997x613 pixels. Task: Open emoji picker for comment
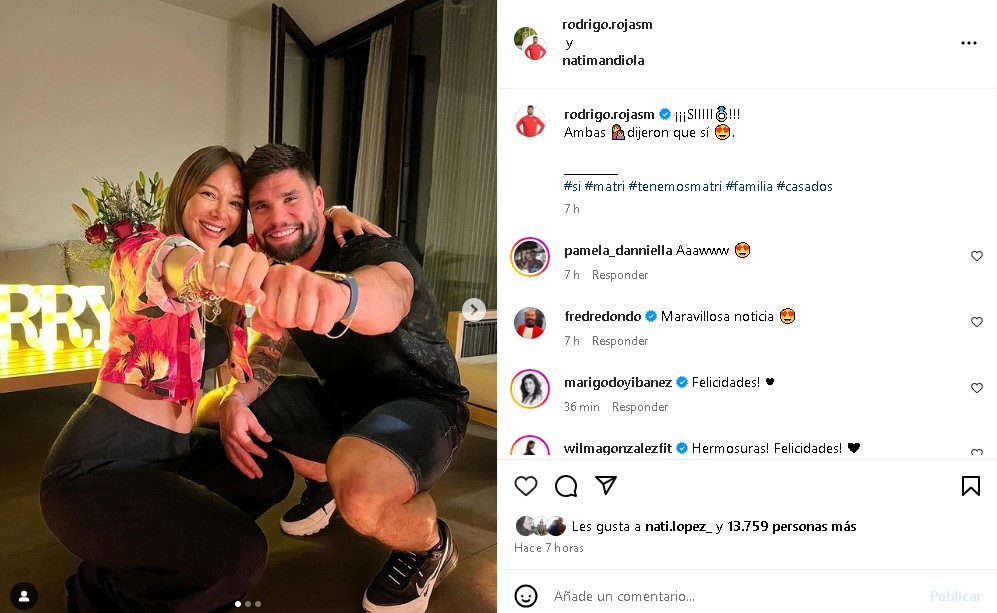(526, 596)
